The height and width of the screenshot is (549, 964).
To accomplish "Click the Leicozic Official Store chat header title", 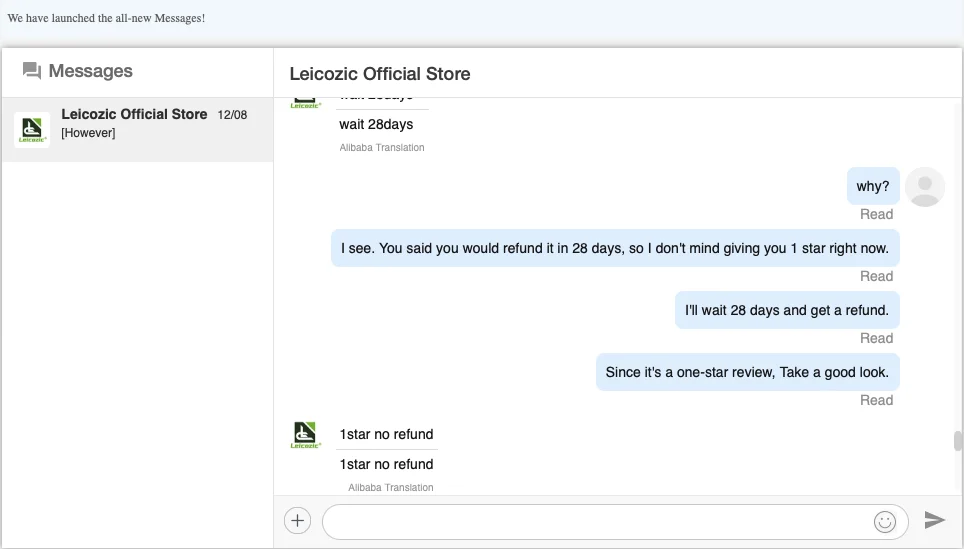I will [380, 74].
